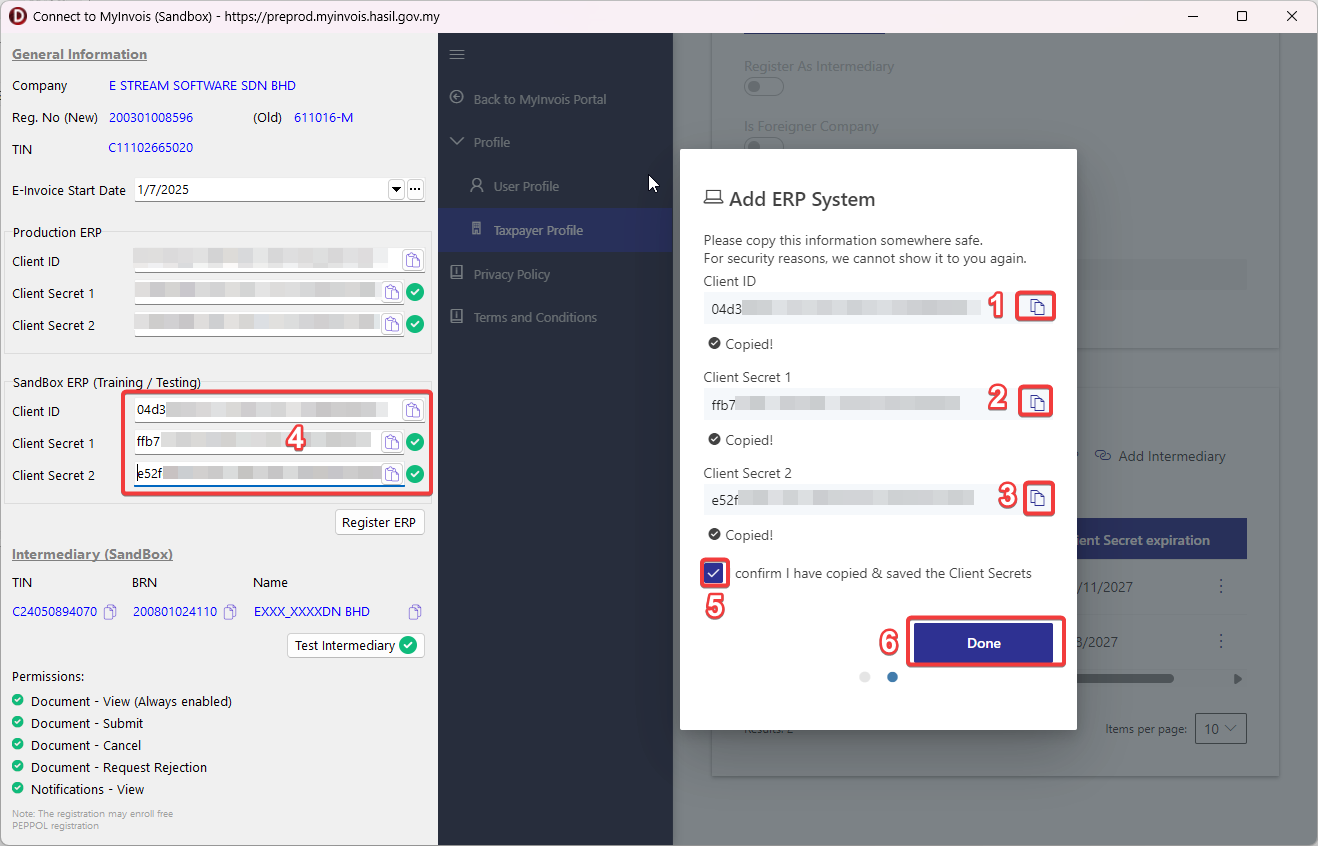Screen dimensions: 1318x846
Task: Open Privacy Policy page
Action: point(512,274)
